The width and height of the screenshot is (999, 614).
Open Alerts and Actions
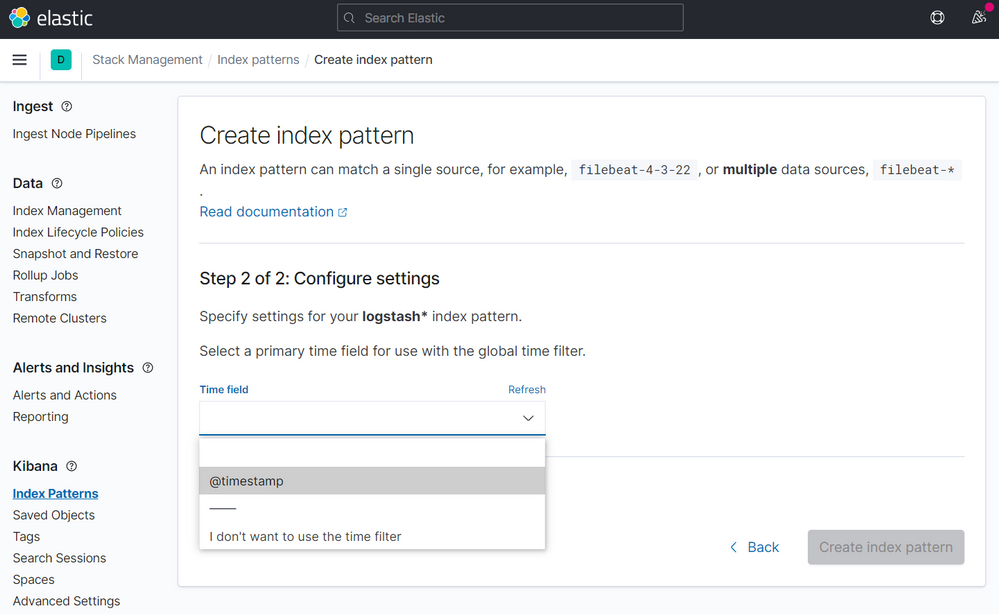64,396
